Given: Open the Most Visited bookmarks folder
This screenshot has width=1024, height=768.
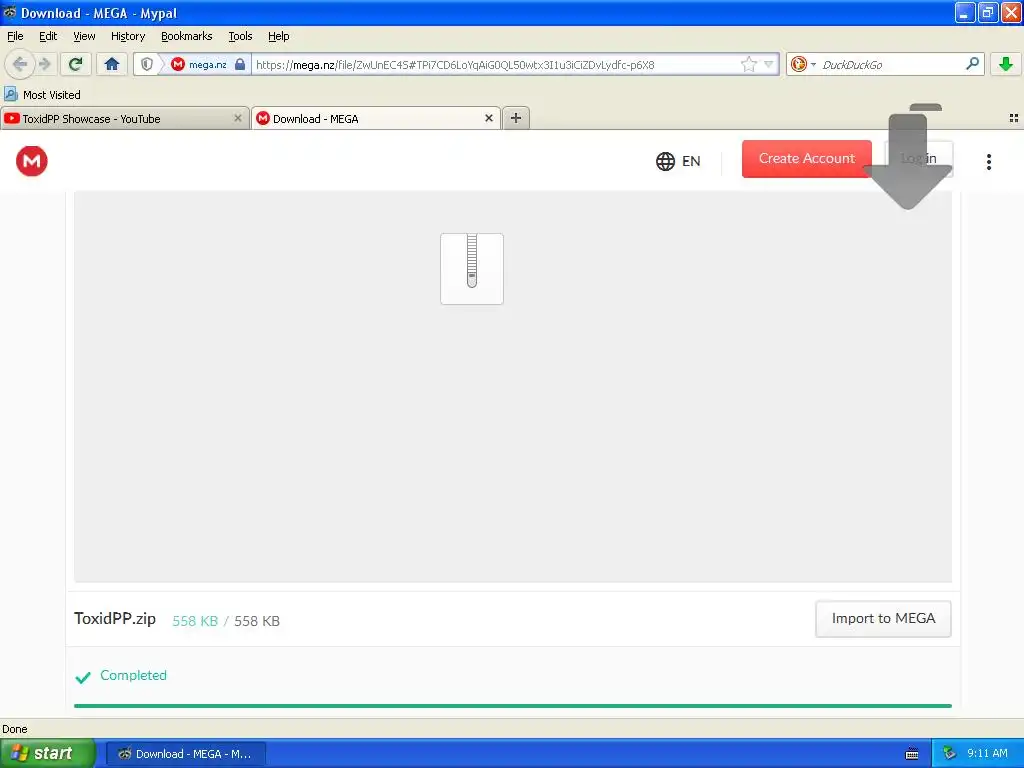Looking at the screenshot, I should pos(42,95).
